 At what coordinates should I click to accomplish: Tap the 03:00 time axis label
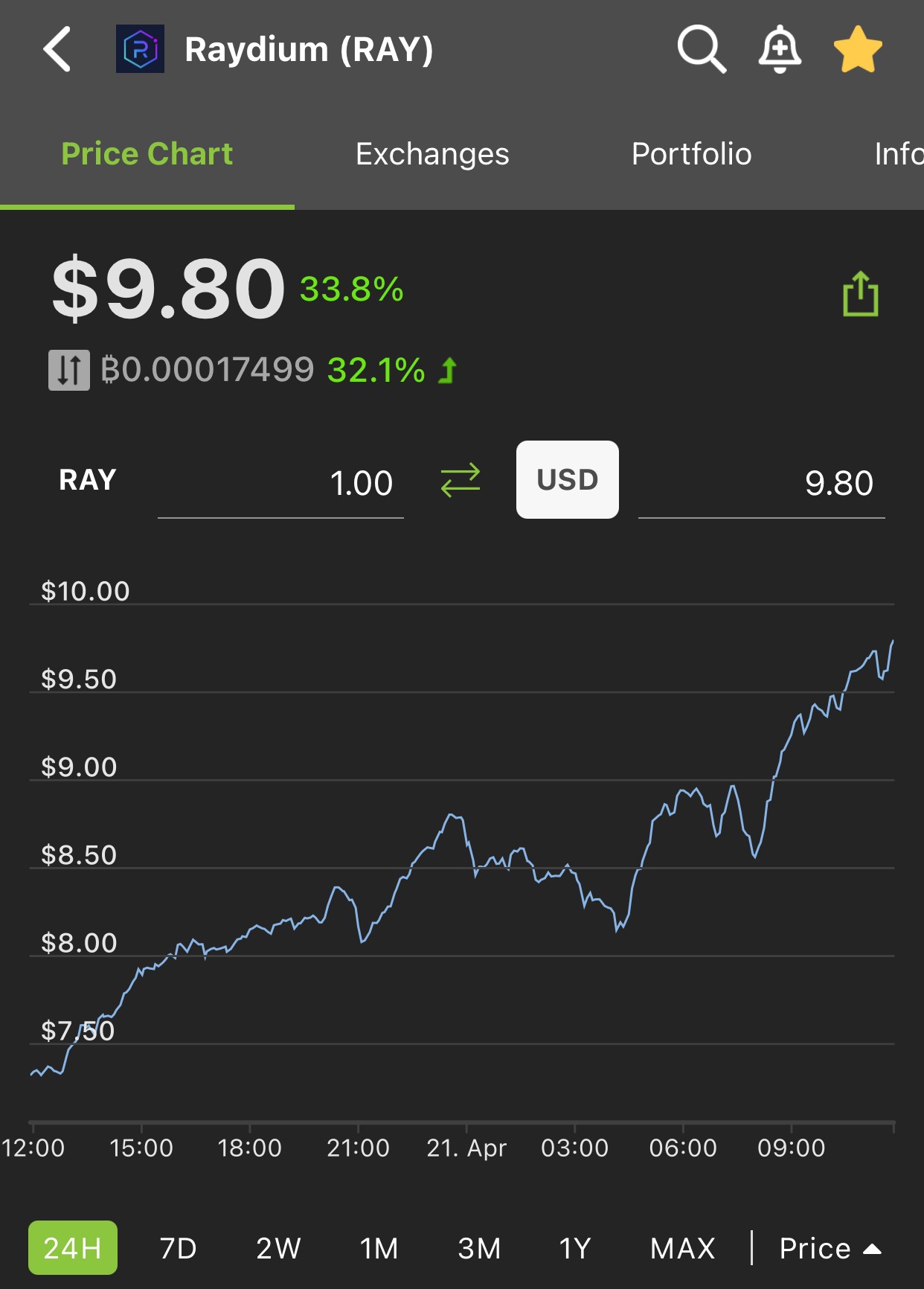575,1148
